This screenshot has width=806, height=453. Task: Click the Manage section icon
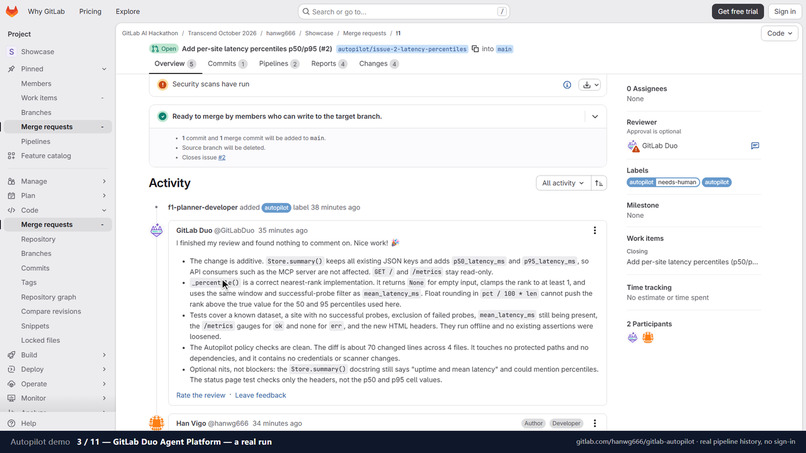pyautogui.click(x=11, y=182)
